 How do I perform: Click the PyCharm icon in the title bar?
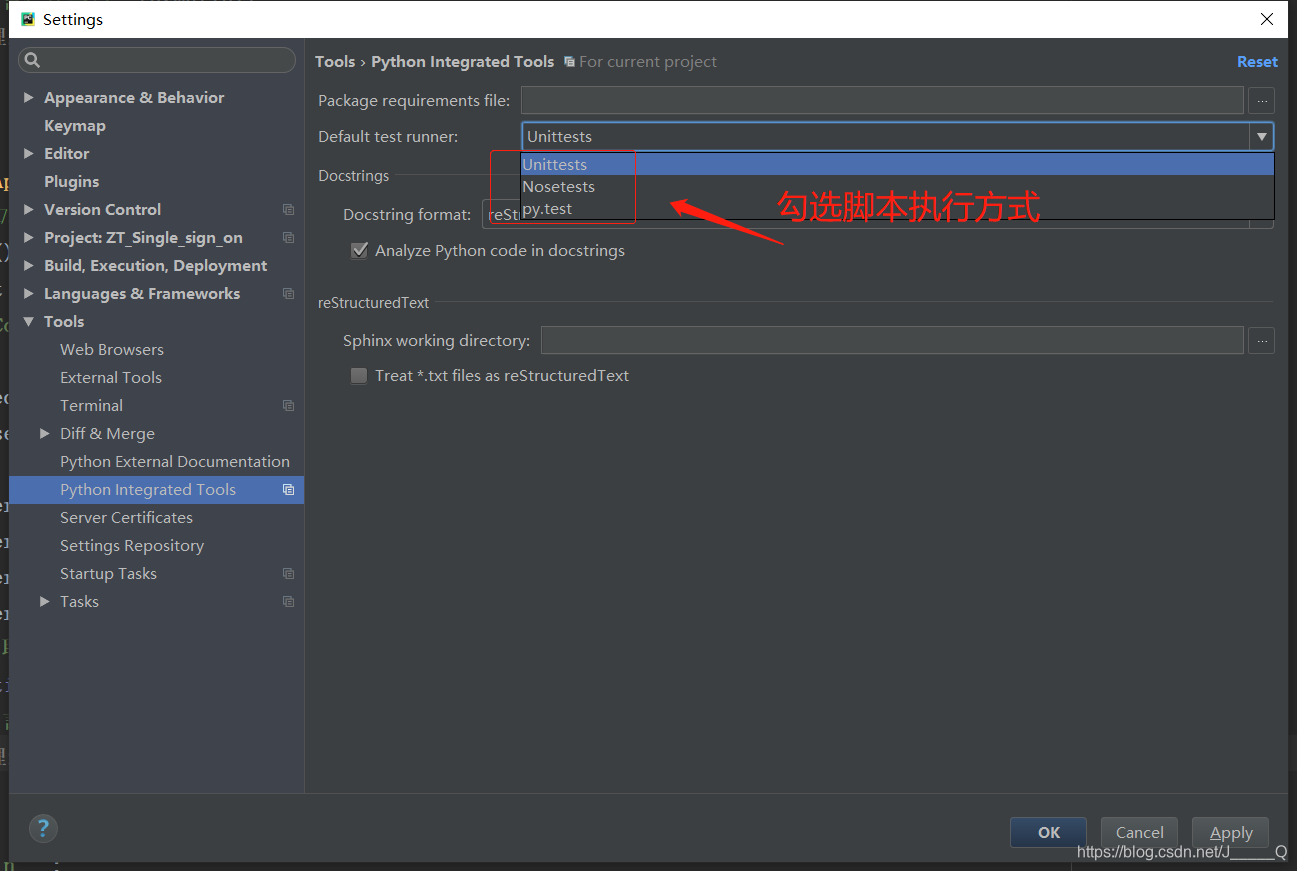point(28,19)
